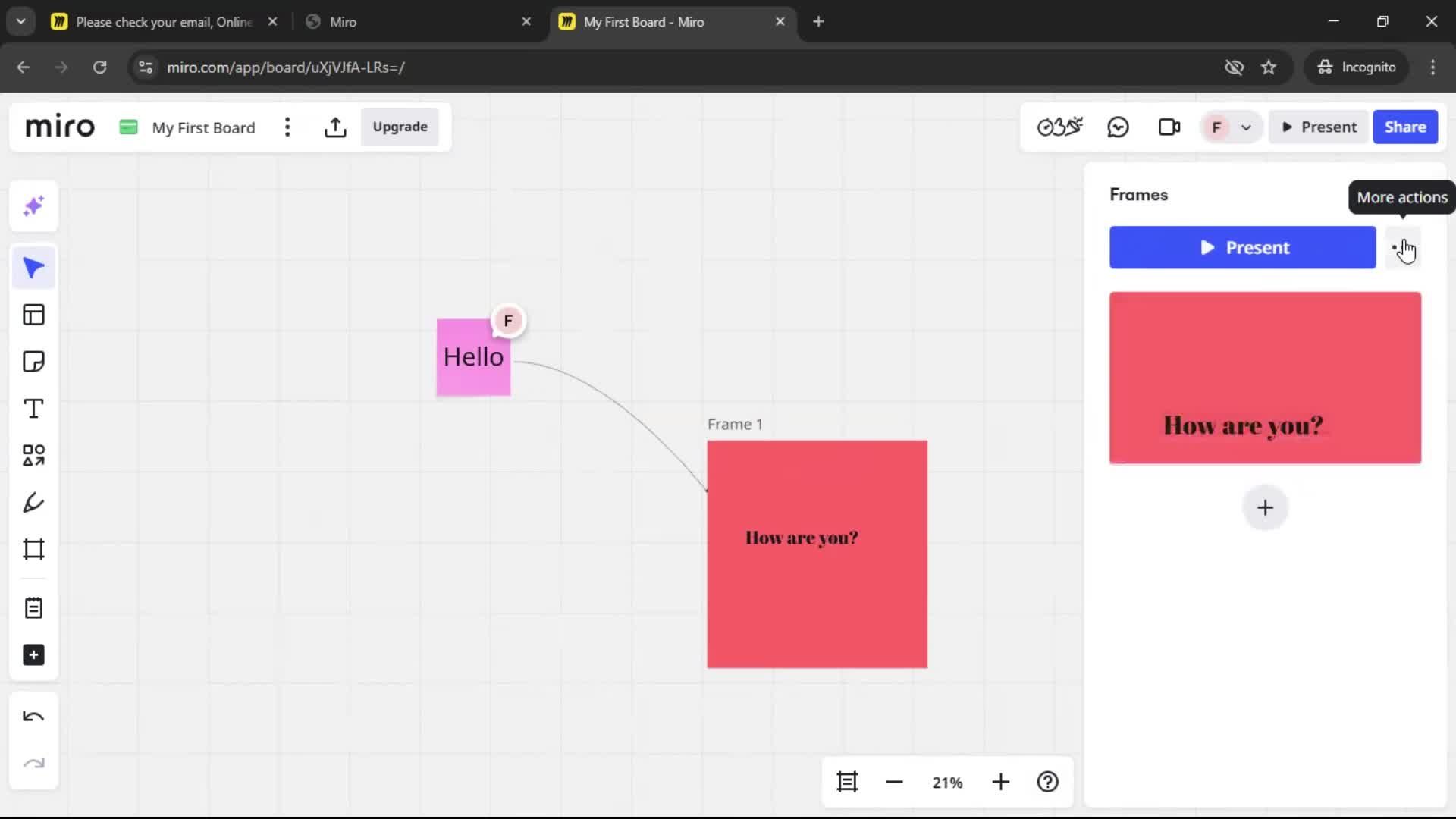View site information icon
1456x819 pixels.
tap(146, 67)
